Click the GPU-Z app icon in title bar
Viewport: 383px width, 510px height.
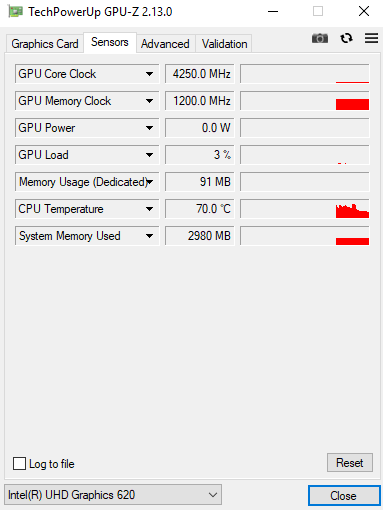tap(15, 12)
